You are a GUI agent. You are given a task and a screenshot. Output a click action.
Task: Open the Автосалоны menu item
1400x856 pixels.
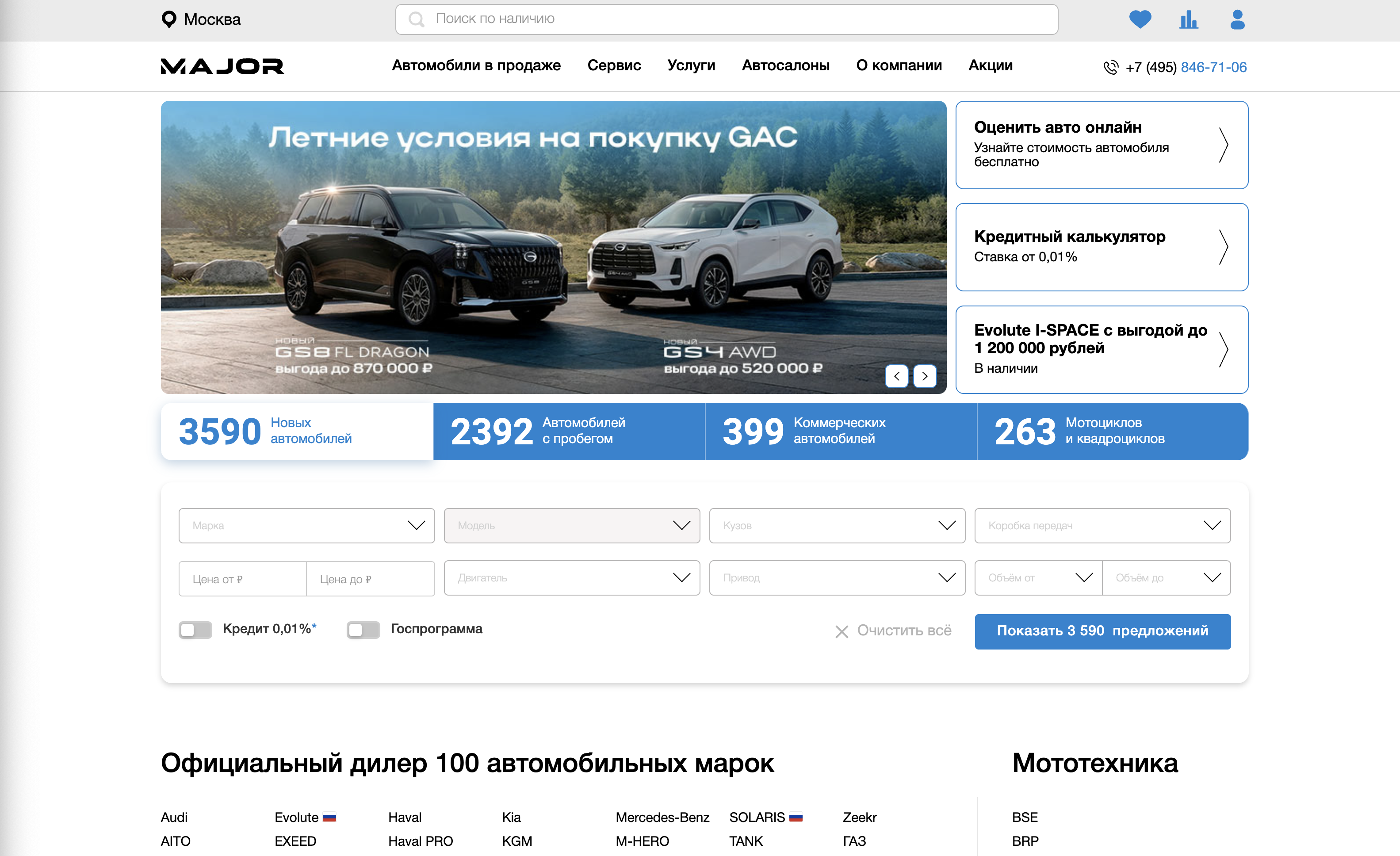[x=786, y=65]
